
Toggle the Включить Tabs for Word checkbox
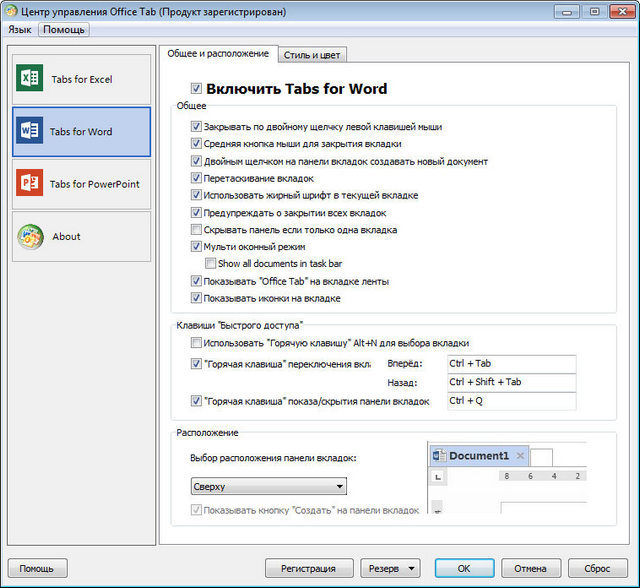click(x=196, y=89)
